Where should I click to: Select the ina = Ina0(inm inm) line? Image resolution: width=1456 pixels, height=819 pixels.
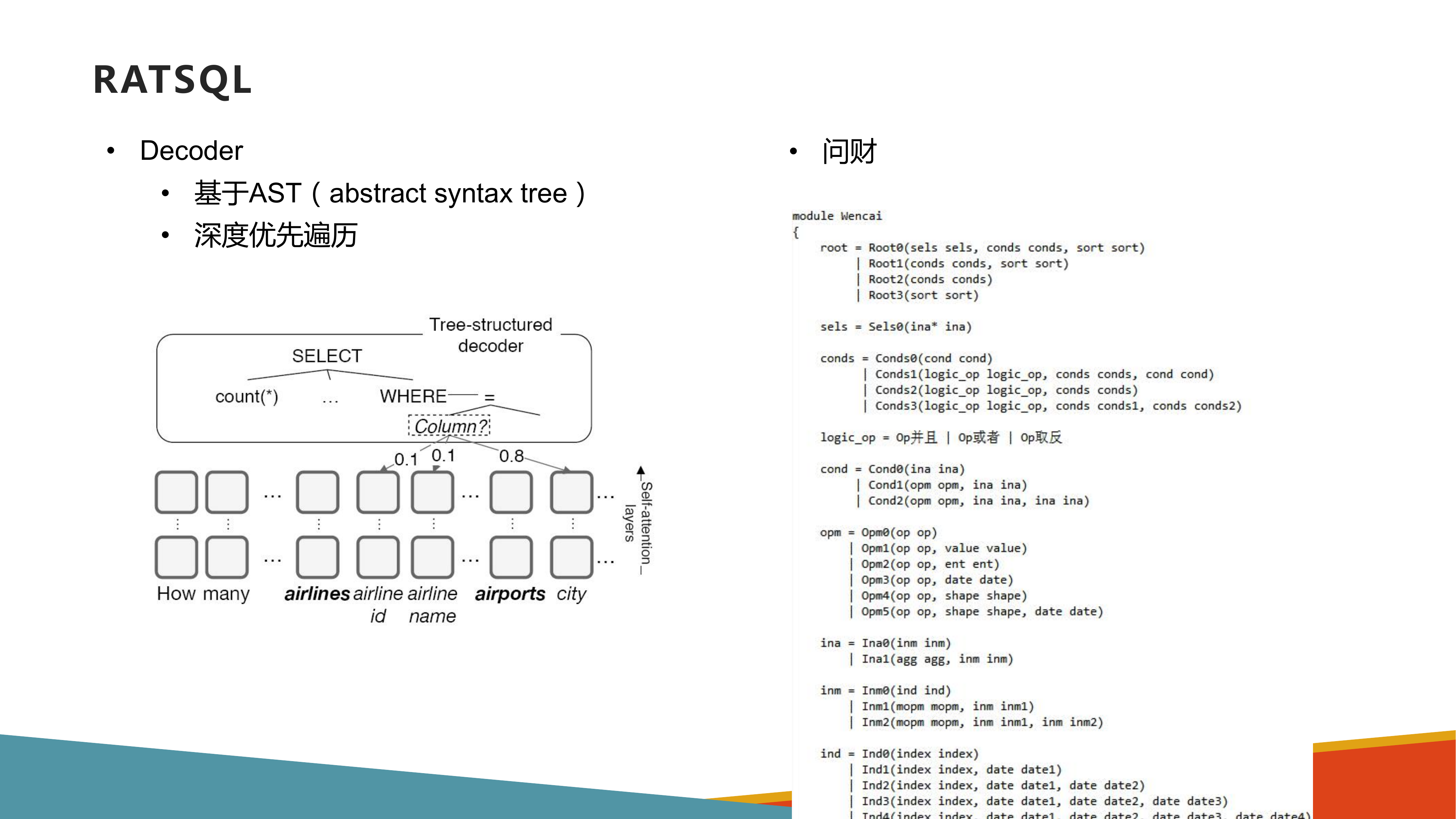coord(886,643)
